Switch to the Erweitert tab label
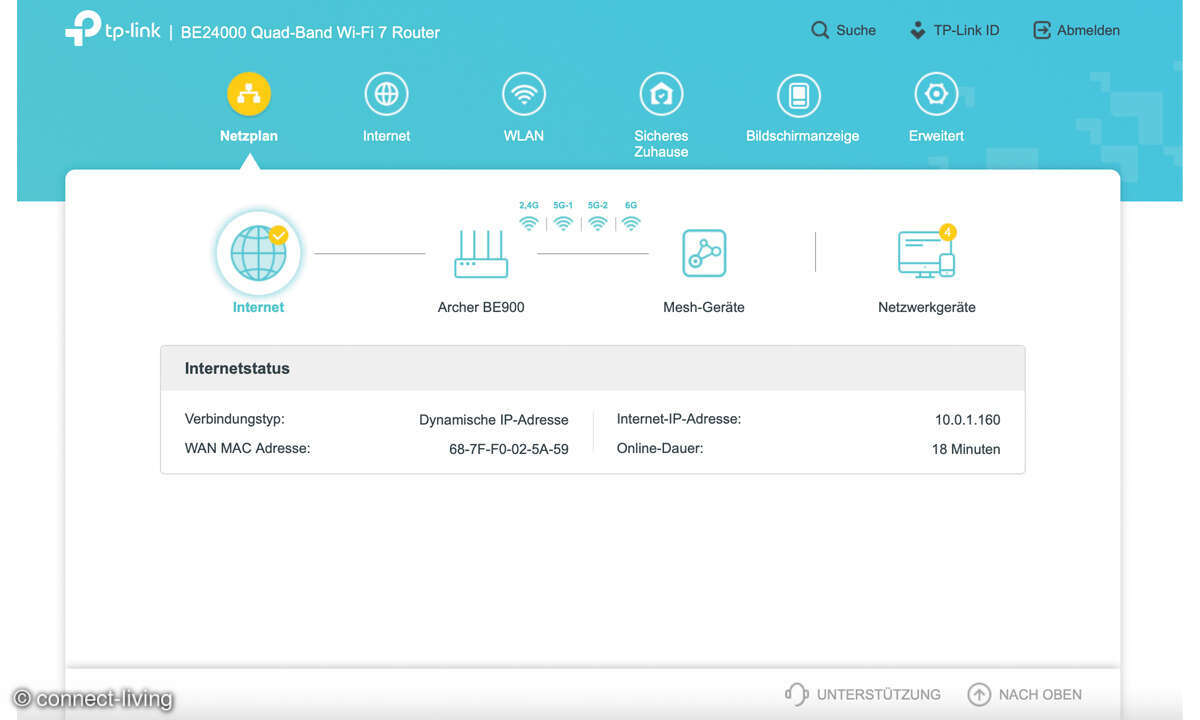This screenshot has width=1200, height=720. click(x=936, y=136)
